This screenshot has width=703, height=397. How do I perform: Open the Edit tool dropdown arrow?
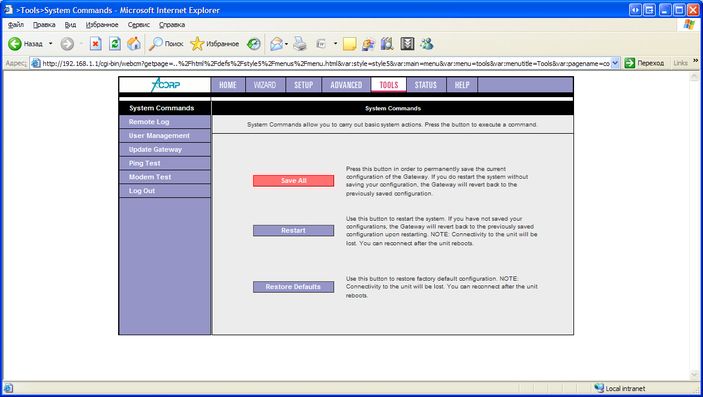click(x=335, y=44)
